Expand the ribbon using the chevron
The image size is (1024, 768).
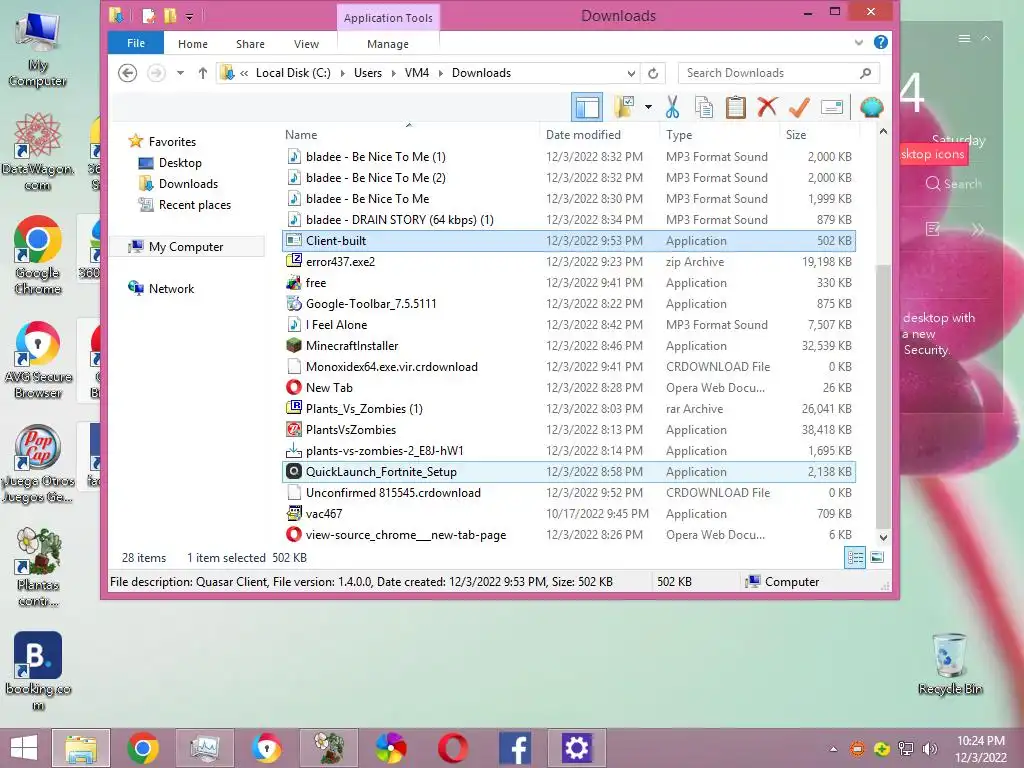(x=858, y=42)
